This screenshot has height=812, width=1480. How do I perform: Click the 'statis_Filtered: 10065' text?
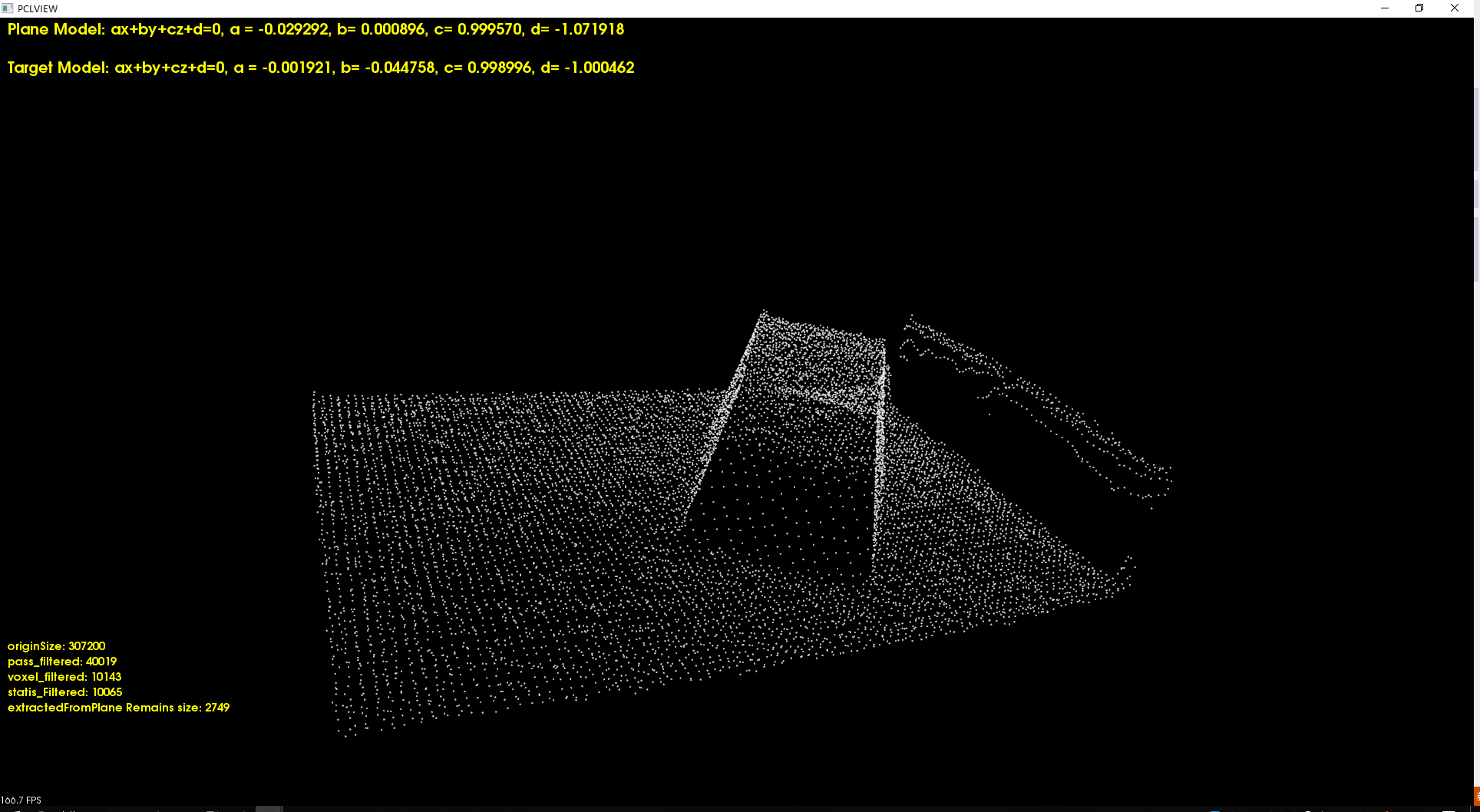[x=64, y=692]
